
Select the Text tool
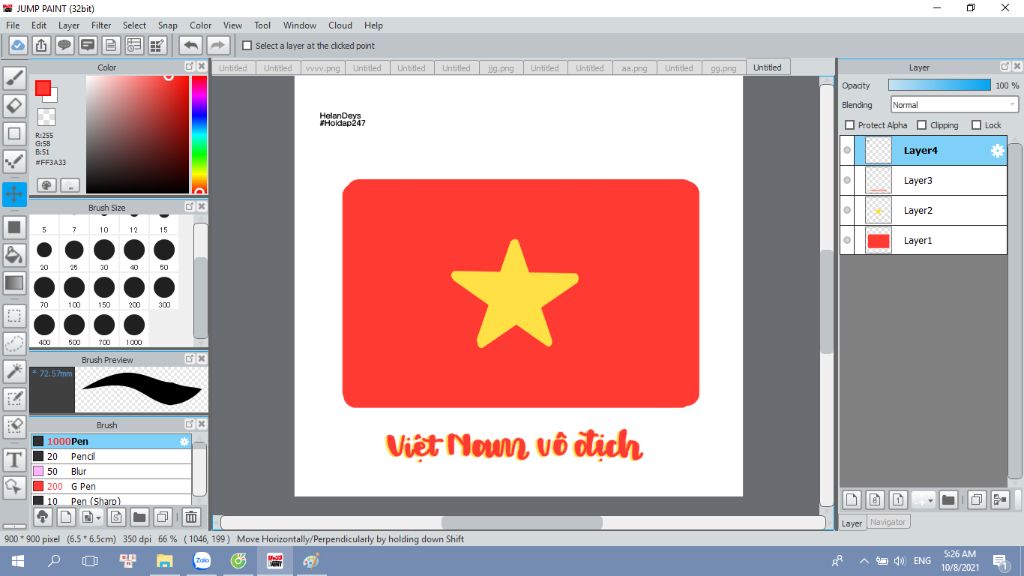click(x=14, y=460)
